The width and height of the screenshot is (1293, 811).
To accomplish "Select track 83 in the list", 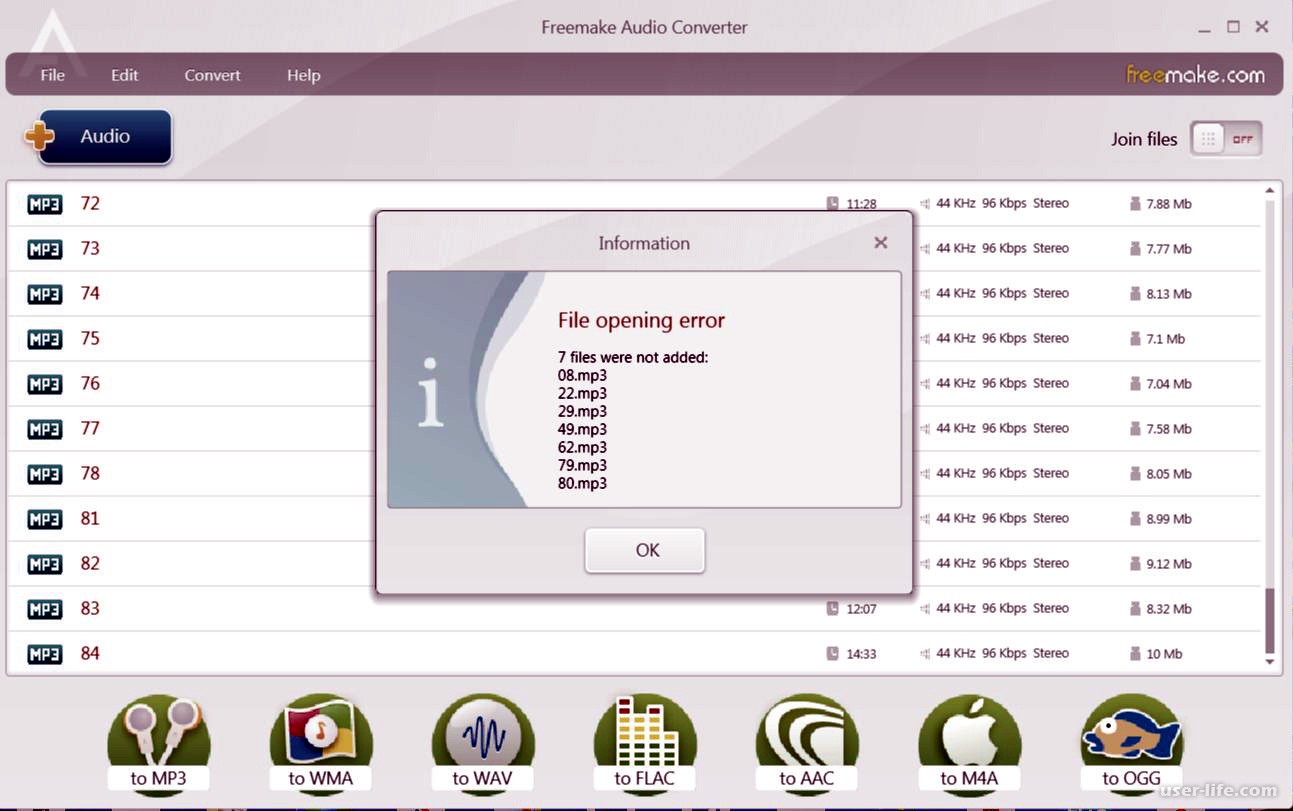I will (x=634, y=609).
